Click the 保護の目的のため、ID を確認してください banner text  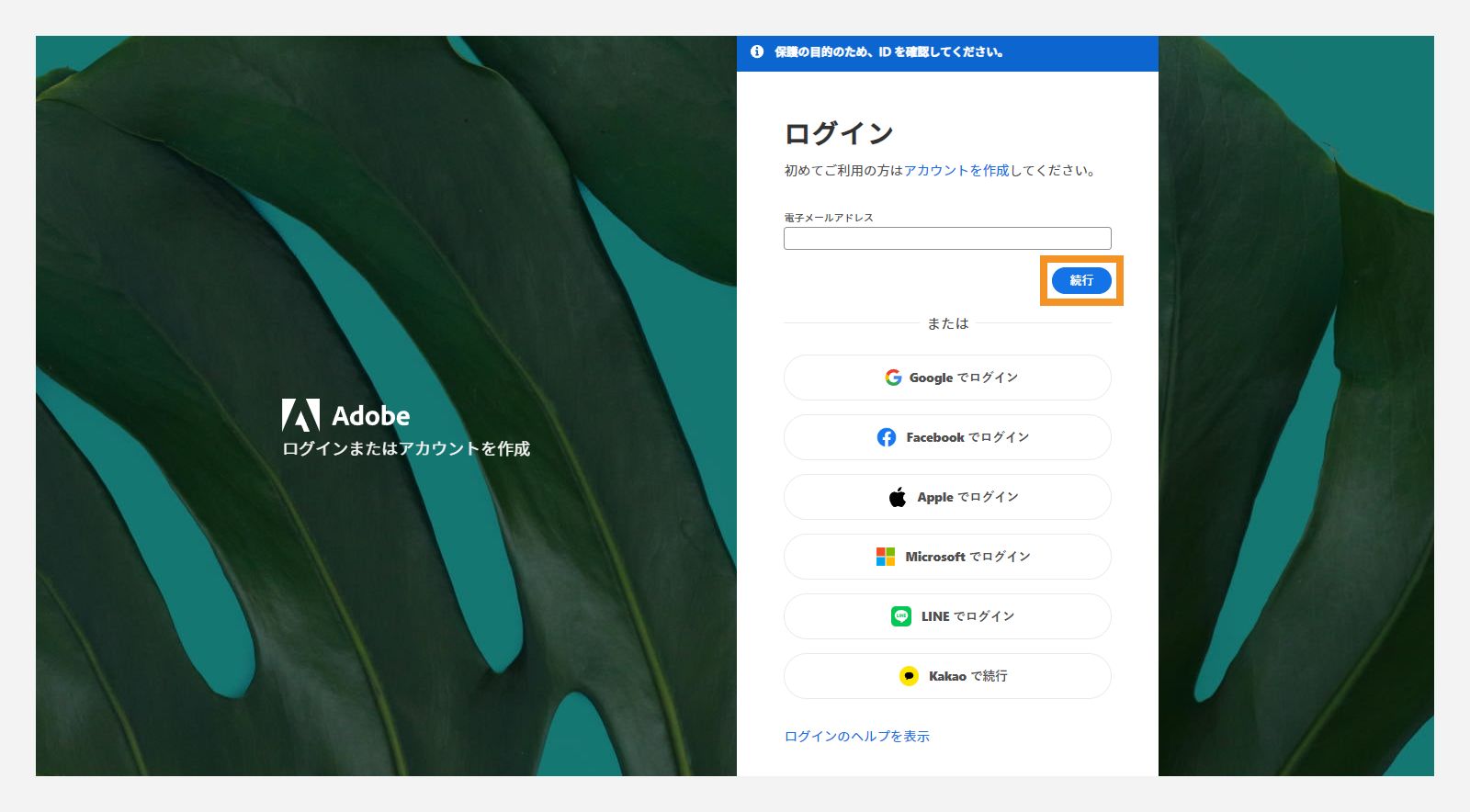coord(888,51)
